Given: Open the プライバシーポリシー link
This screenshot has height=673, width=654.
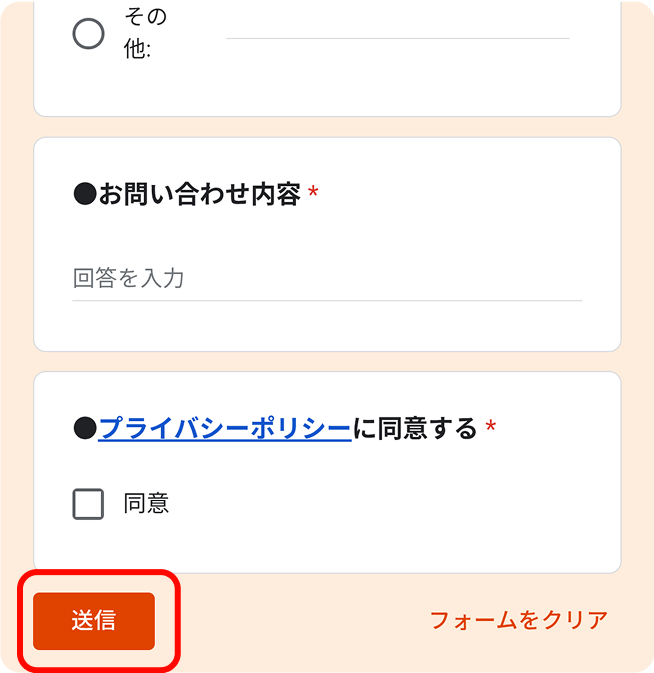Looking at the screenshot, I should [224, 428].
